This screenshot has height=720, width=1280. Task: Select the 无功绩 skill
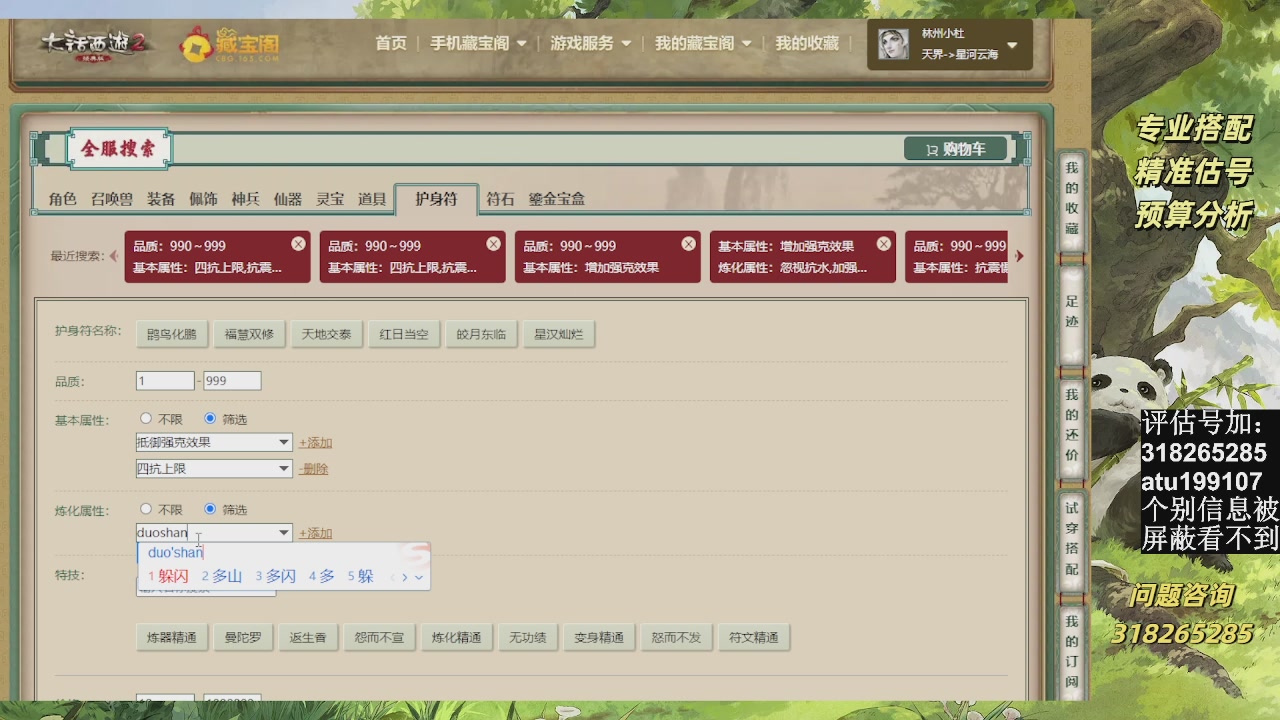point(527,637)
